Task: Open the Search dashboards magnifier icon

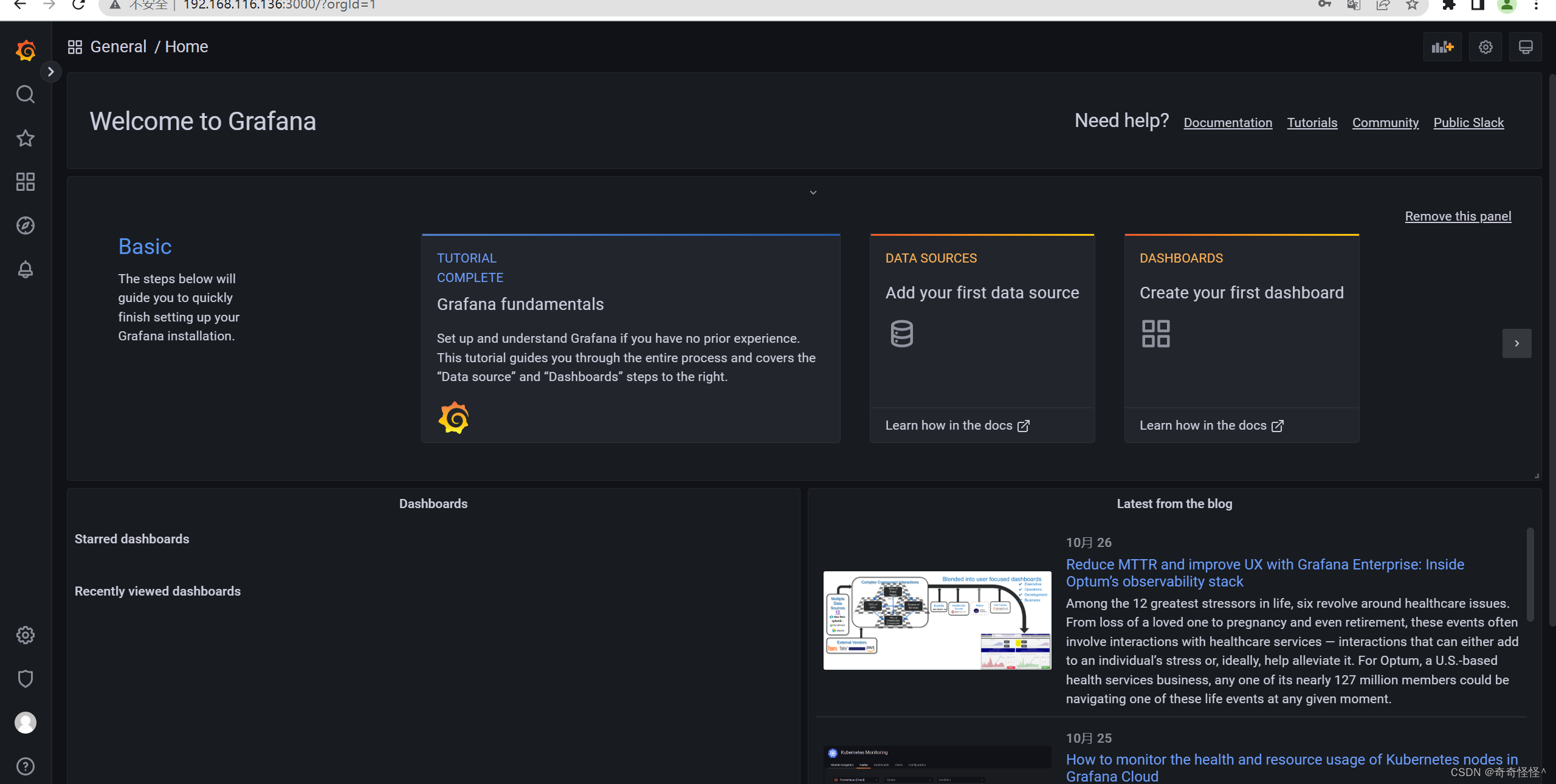Action: click(25, 94)
